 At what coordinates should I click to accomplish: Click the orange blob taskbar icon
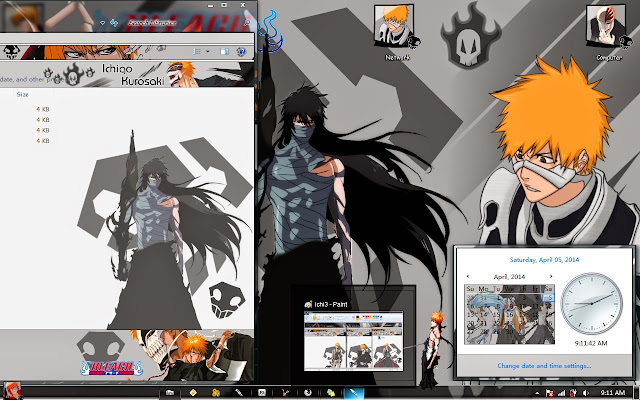[216, 393]
